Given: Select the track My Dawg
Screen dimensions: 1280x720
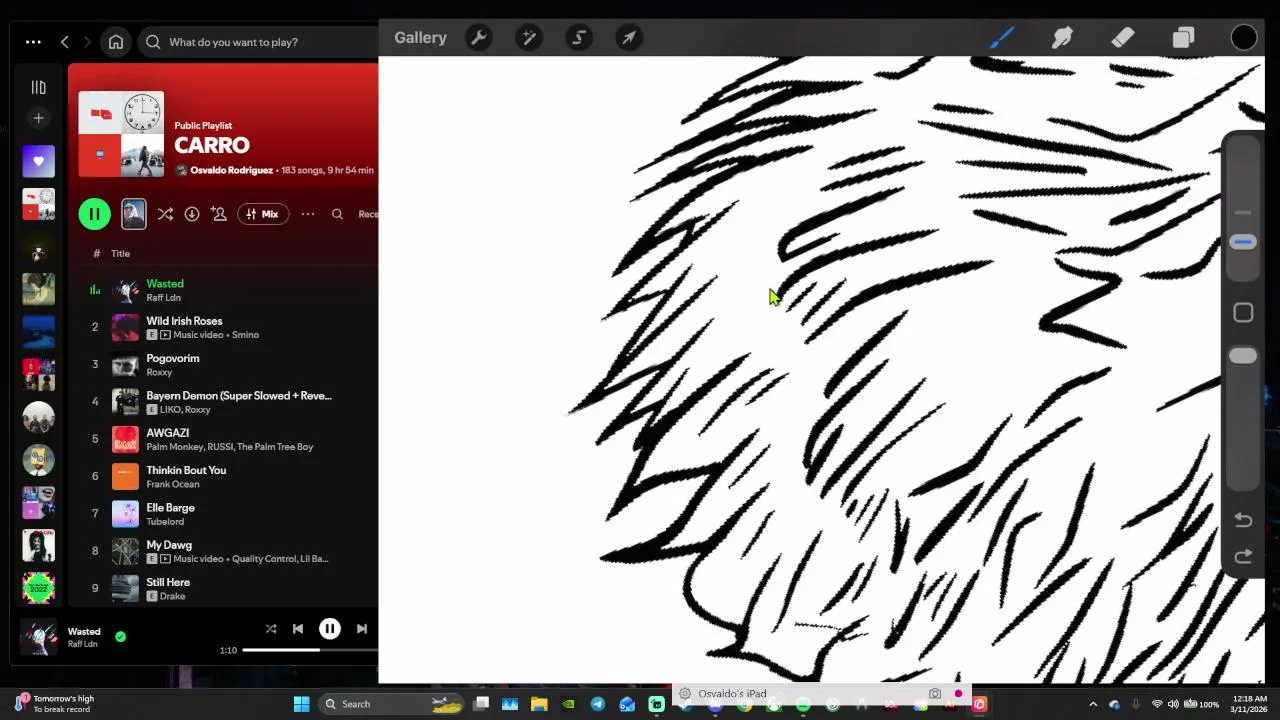Looking at the screenshot, I should pyautogui.click(x=169, y=545).
